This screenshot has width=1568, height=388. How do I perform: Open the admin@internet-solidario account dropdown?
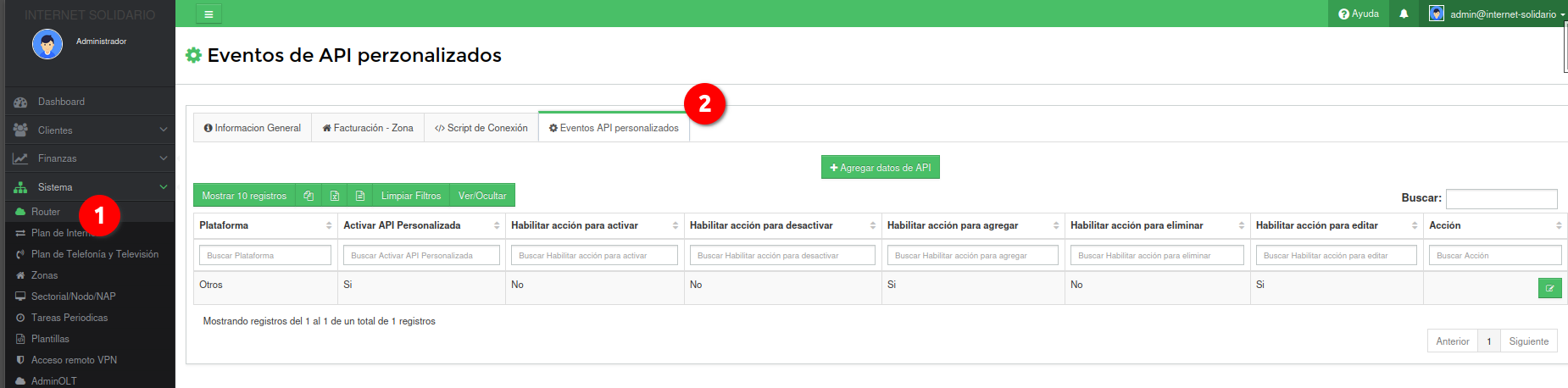pyautogui.click(x=1498, y=14)
